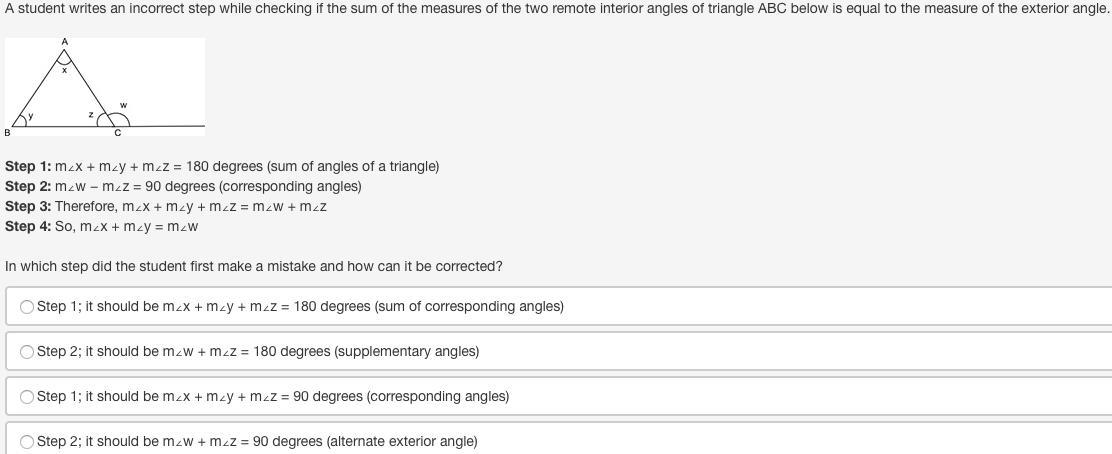
Task: Click the angle z label inside the triangle
Action: pos(91,115)
